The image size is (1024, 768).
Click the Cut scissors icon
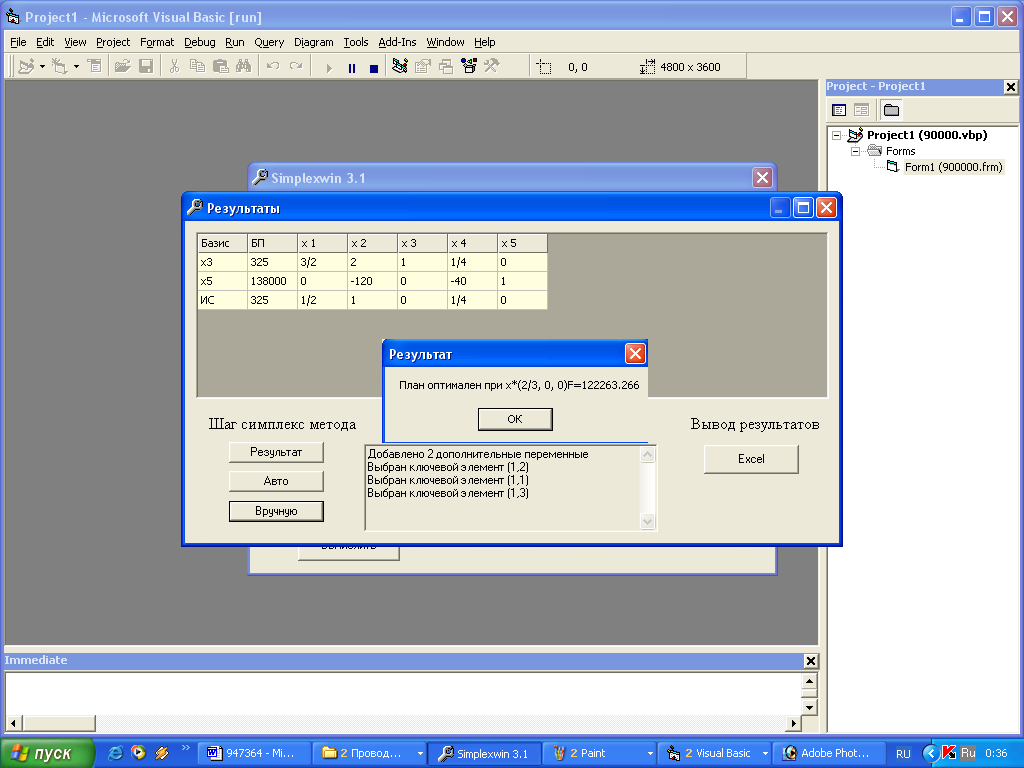pyautogui.click(x=174, y=67)
